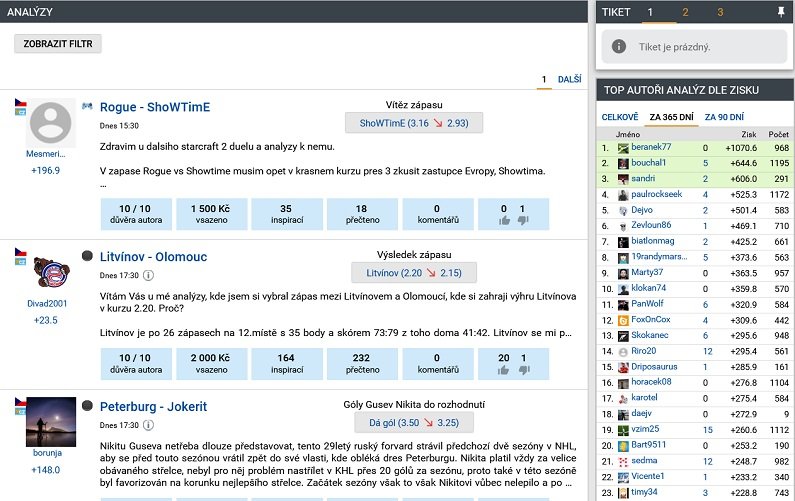Image resolution: width=795 pixels, height=501 pixels.
Task: Click paulrockseek avatar icon in ranking
Action: (623, 195)
